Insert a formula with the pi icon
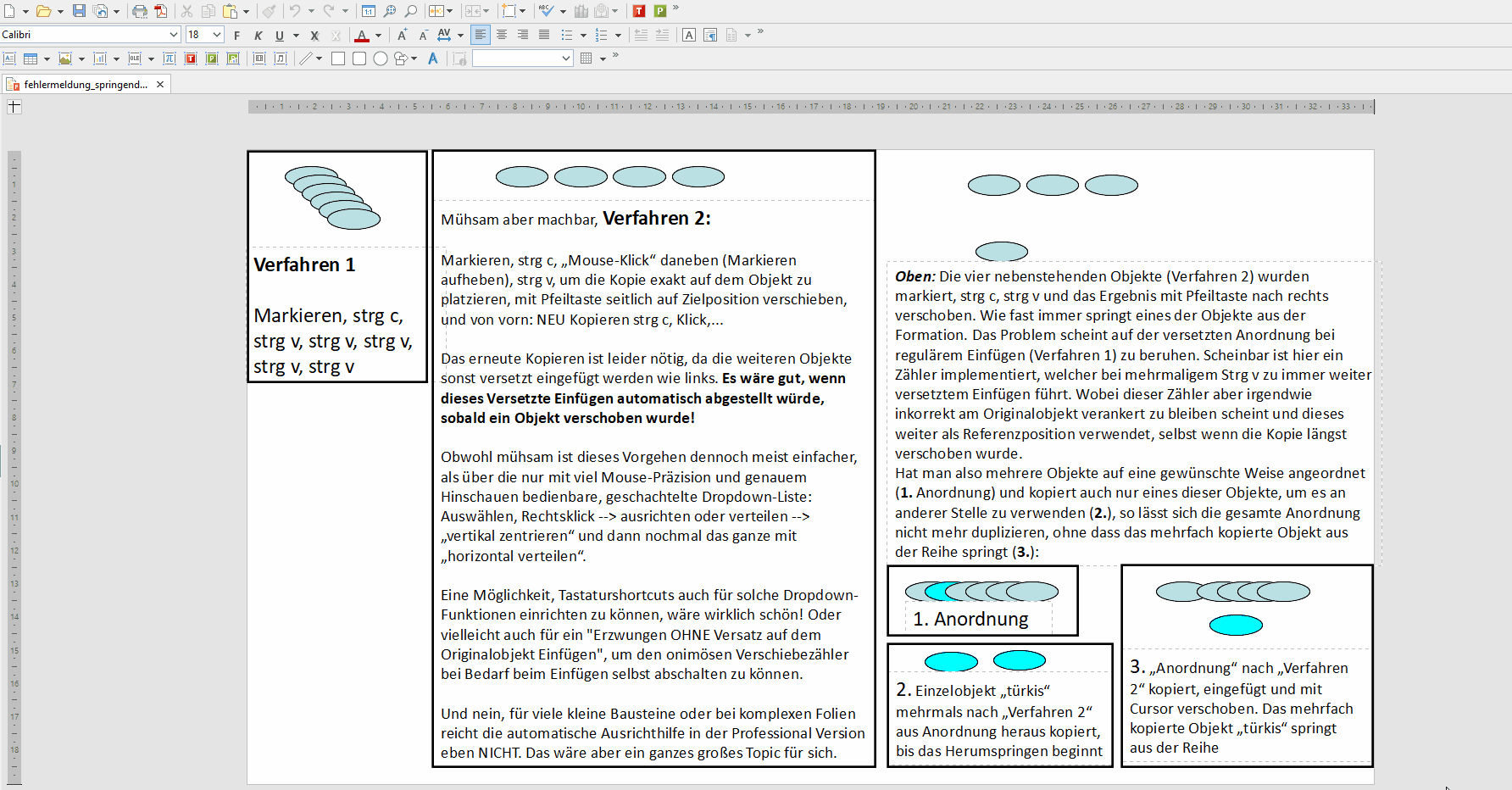 [169, 58]
